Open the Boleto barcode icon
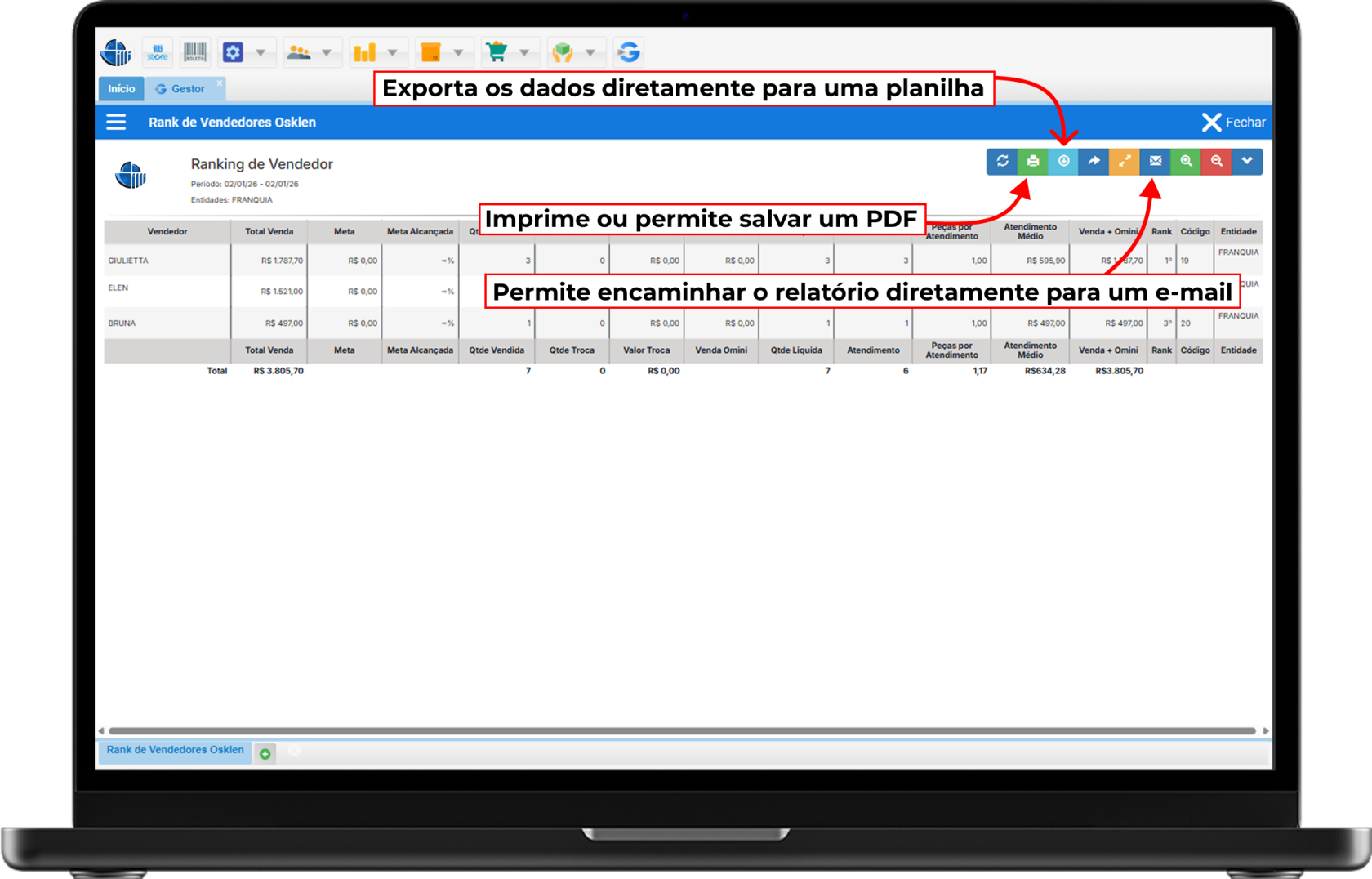The height and width of the screenshot is (879, 1372). pyautogui.click(x=194, y=53)
